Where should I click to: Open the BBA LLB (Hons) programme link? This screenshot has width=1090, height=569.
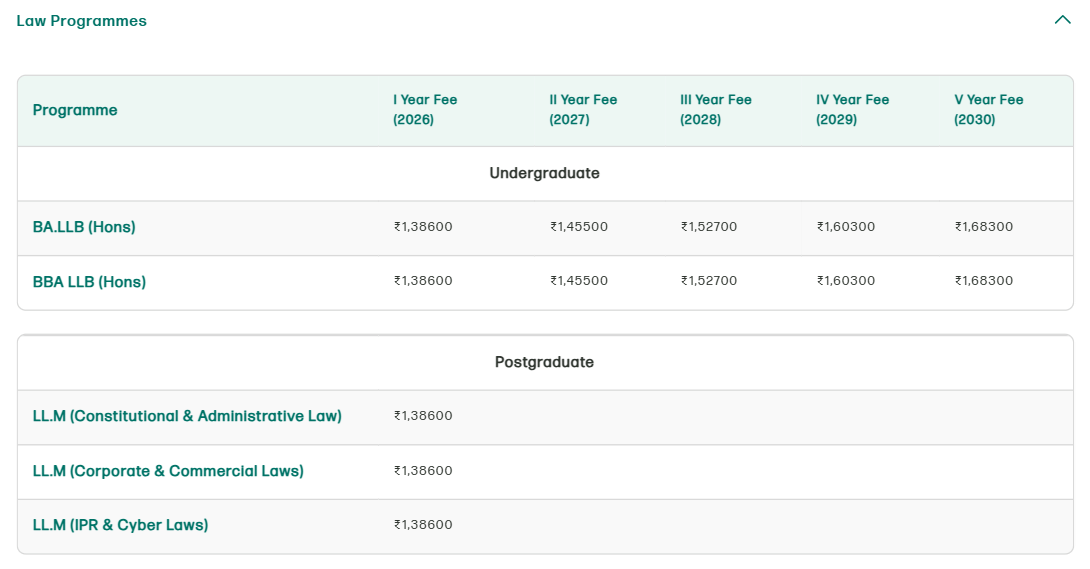pos(89,282)
